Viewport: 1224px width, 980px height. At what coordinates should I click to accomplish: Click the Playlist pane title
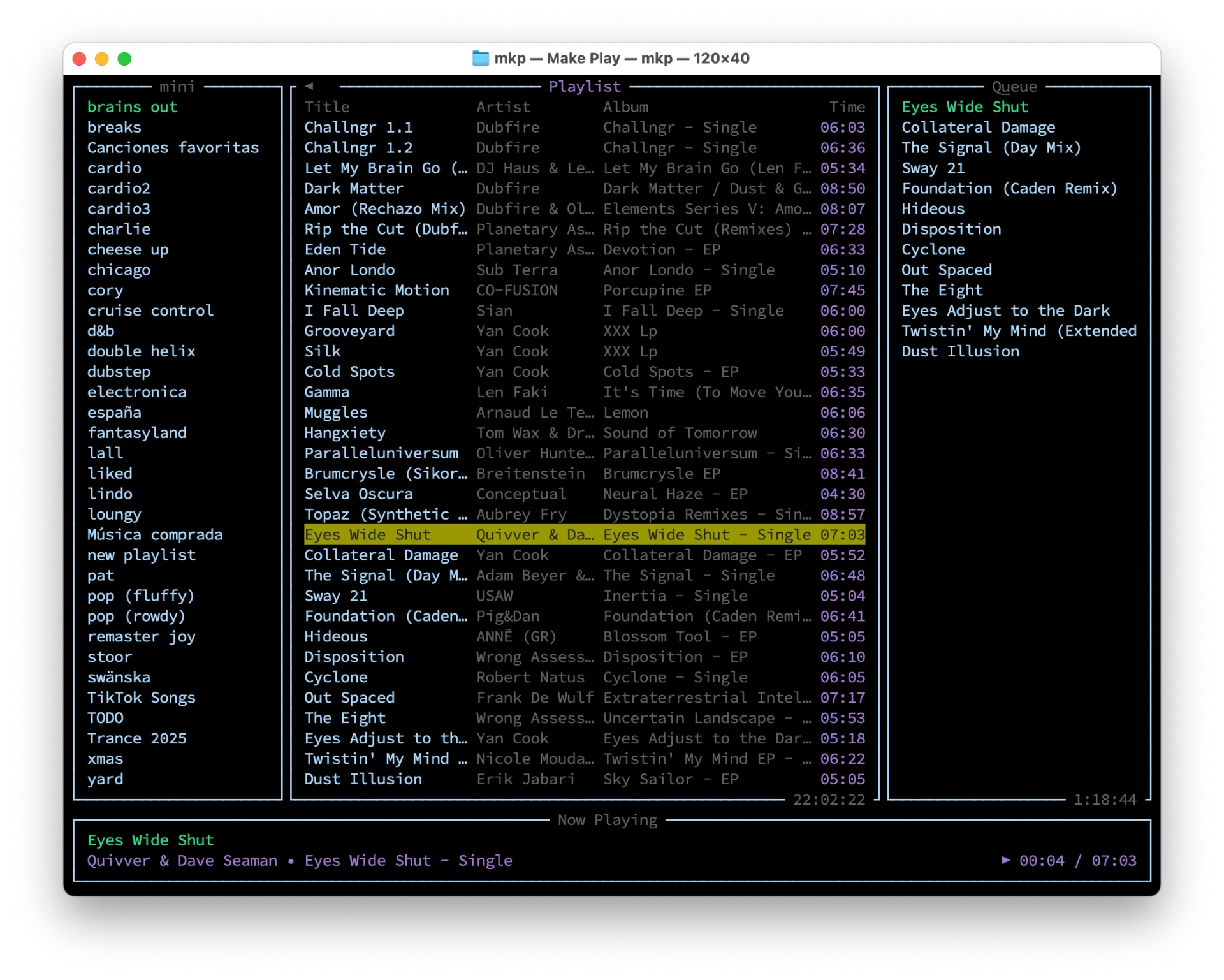(x=585, y=86)
